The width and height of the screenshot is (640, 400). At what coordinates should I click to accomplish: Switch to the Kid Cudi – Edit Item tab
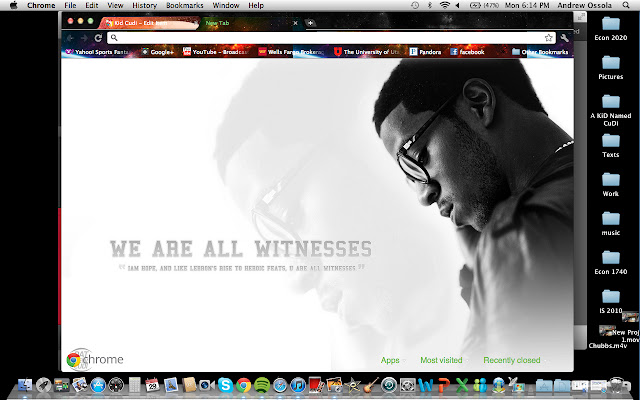pyautogui.click(x=149, y=23)
